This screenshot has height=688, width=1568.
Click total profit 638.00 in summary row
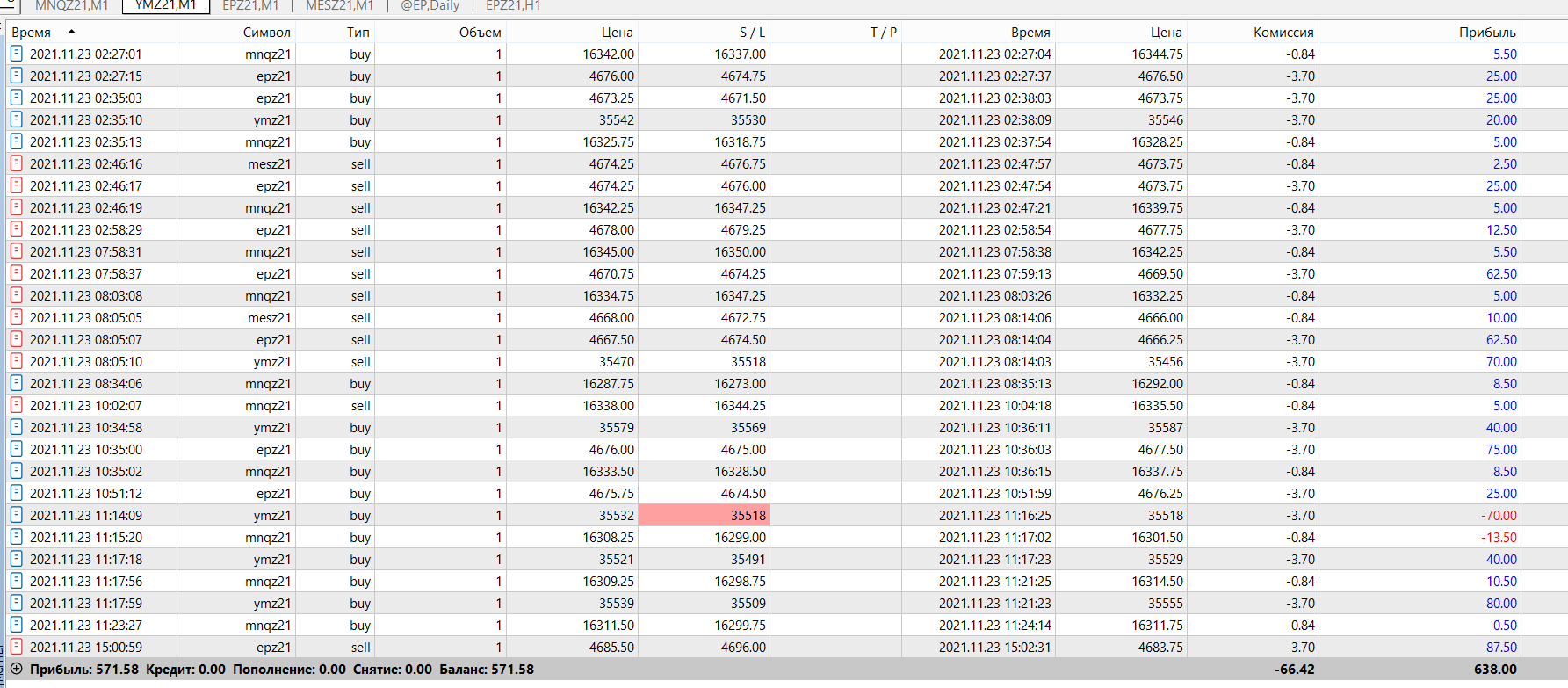[x=1495, y=670]
